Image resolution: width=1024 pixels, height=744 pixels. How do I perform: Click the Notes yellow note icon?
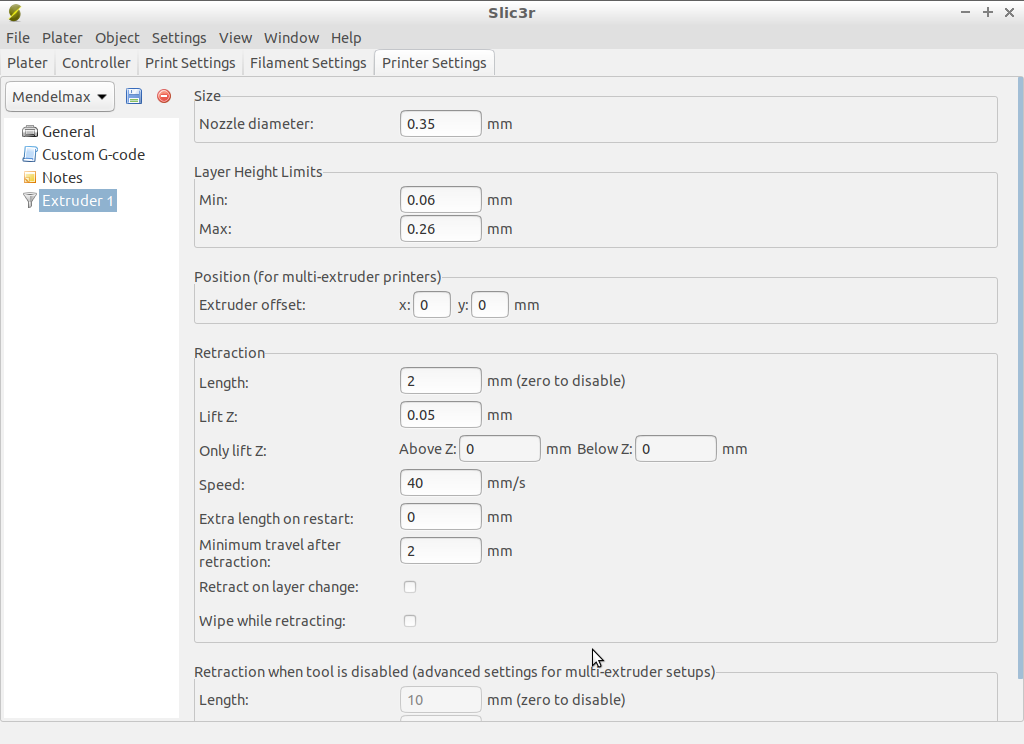pos(29,177)
